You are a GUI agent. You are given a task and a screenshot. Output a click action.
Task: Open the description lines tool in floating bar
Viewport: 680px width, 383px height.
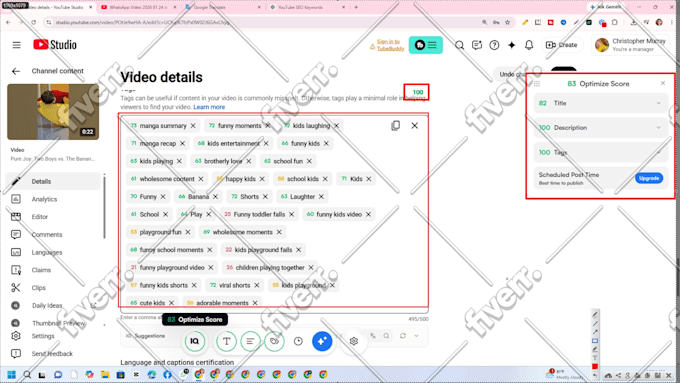click(250, 341)
